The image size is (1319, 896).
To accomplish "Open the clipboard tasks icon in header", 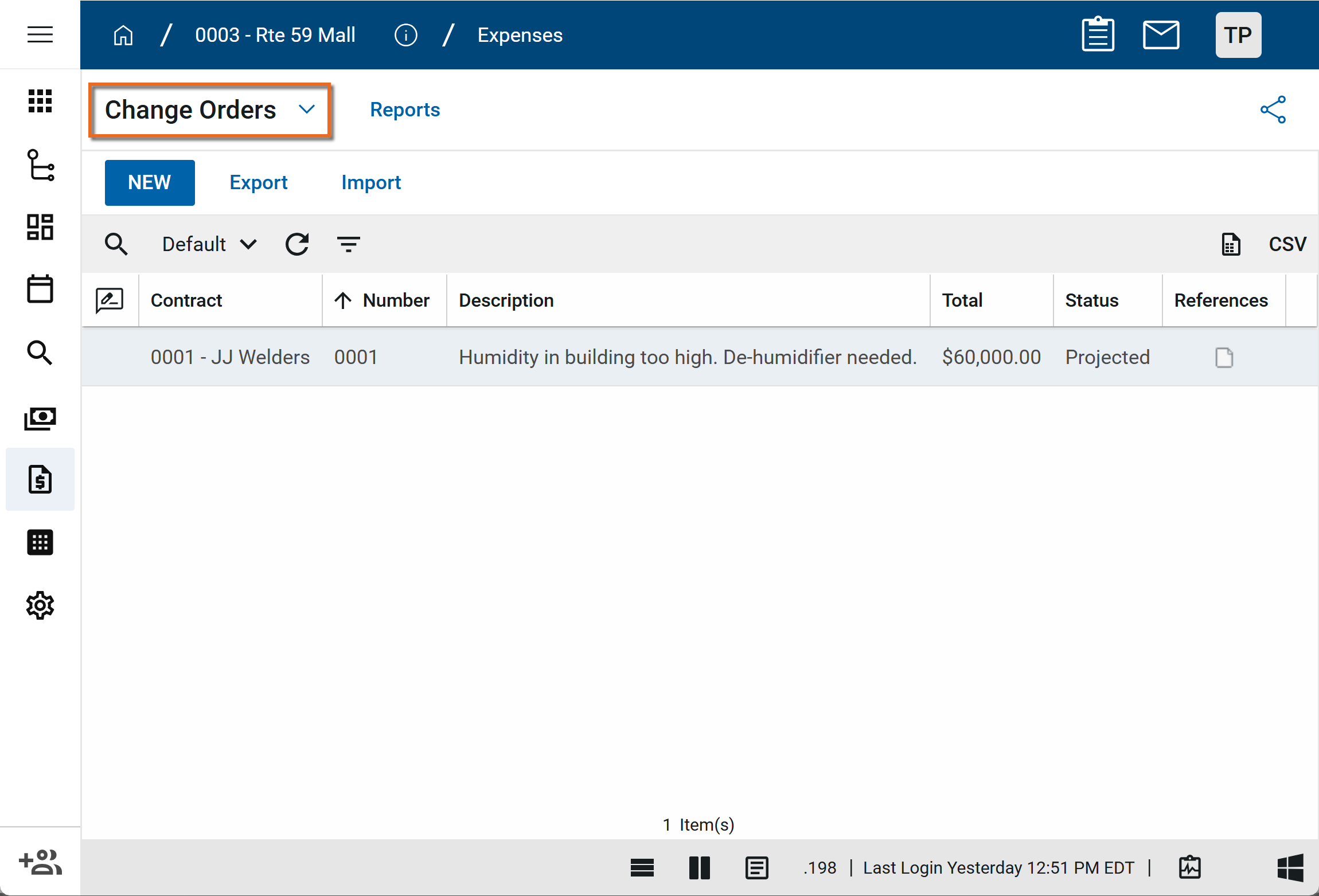I will 1098,34.
